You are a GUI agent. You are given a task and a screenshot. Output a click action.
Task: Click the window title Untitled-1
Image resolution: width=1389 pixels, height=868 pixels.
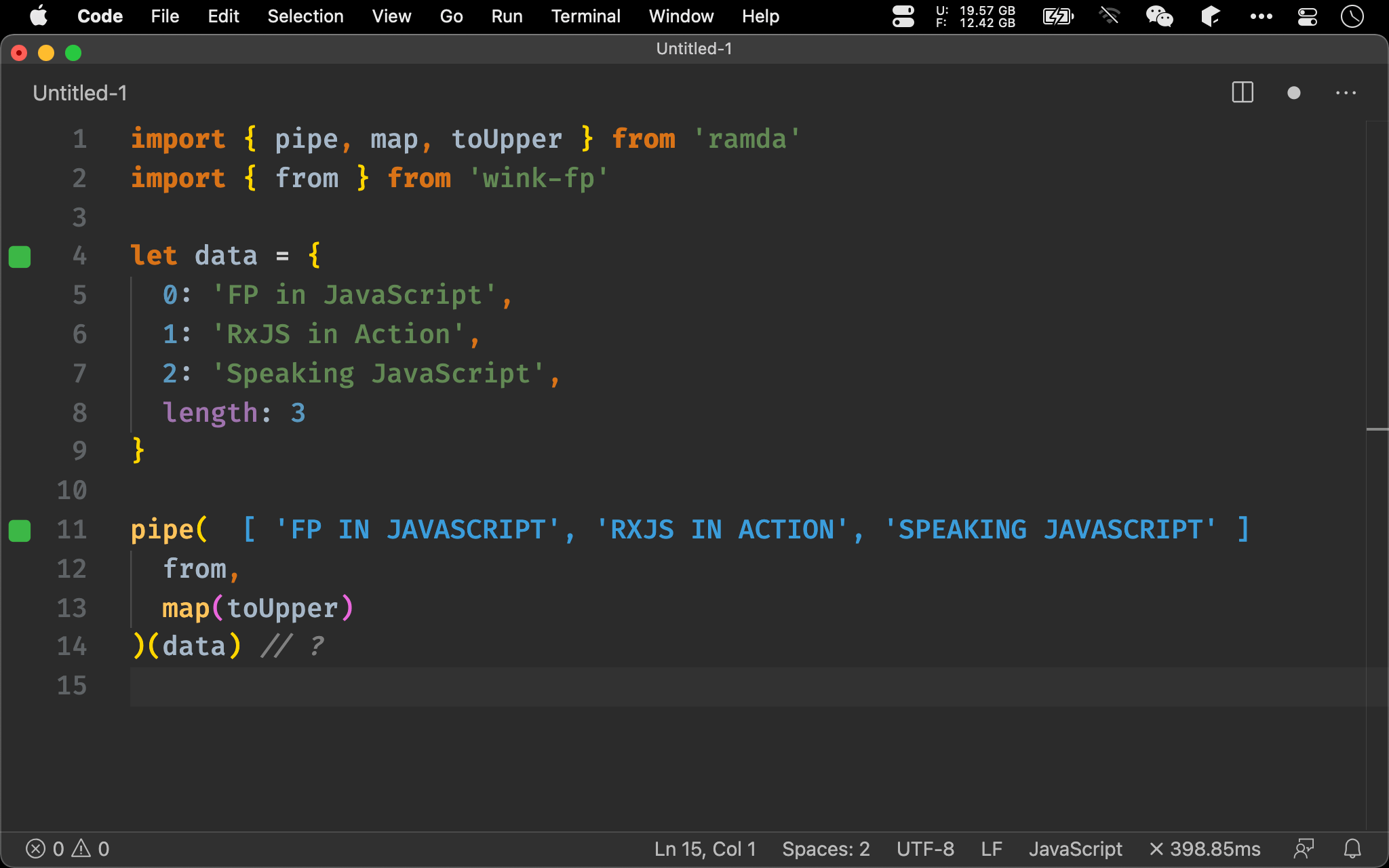click(694, 49)
